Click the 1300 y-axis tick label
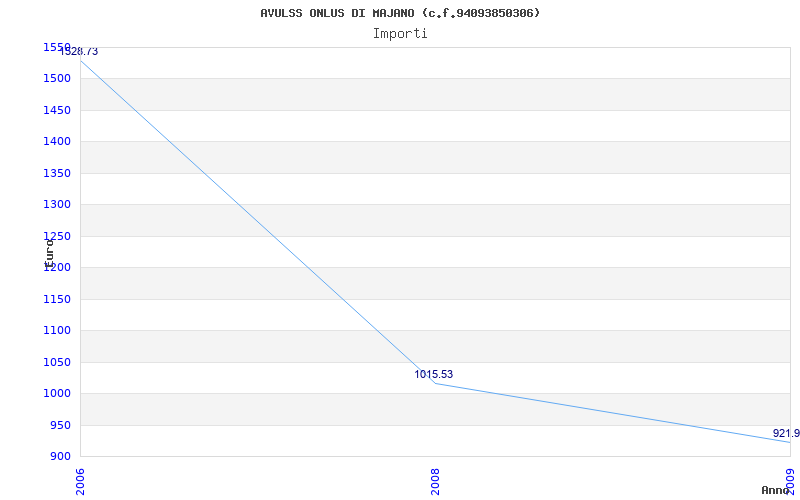800x500 pixels. [x=57, y=205]
